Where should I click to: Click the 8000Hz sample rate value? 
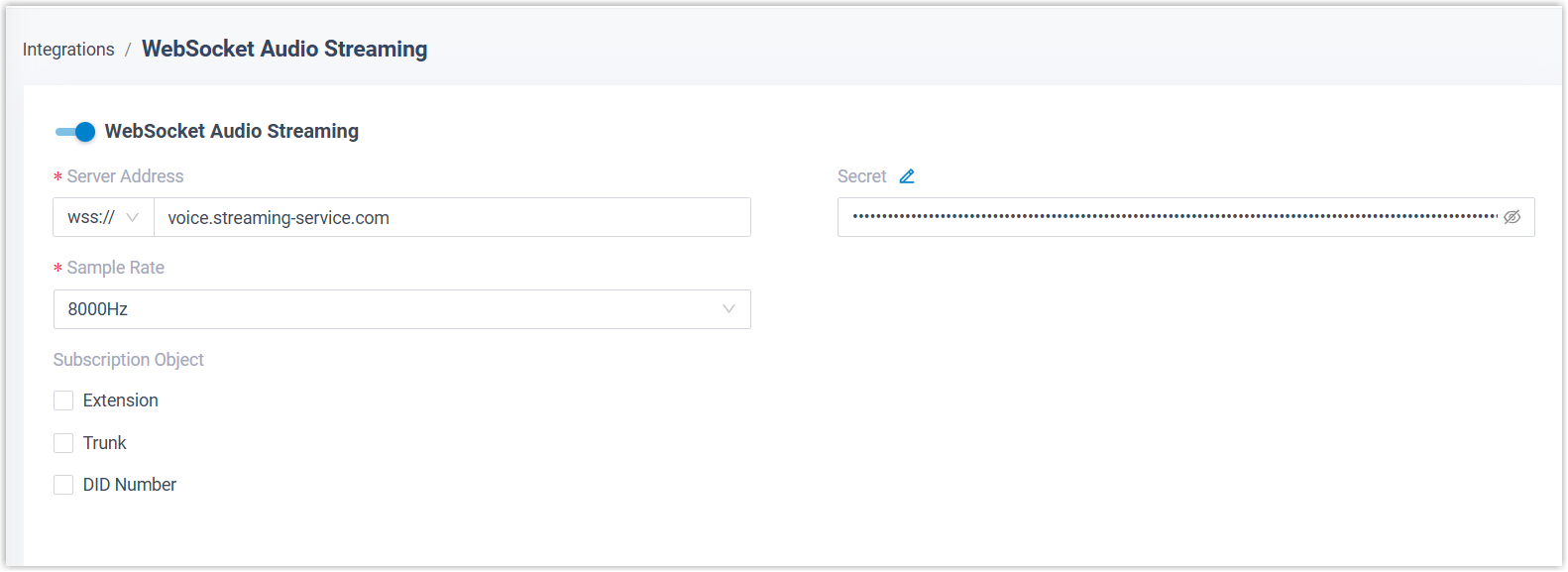(98, 309)
